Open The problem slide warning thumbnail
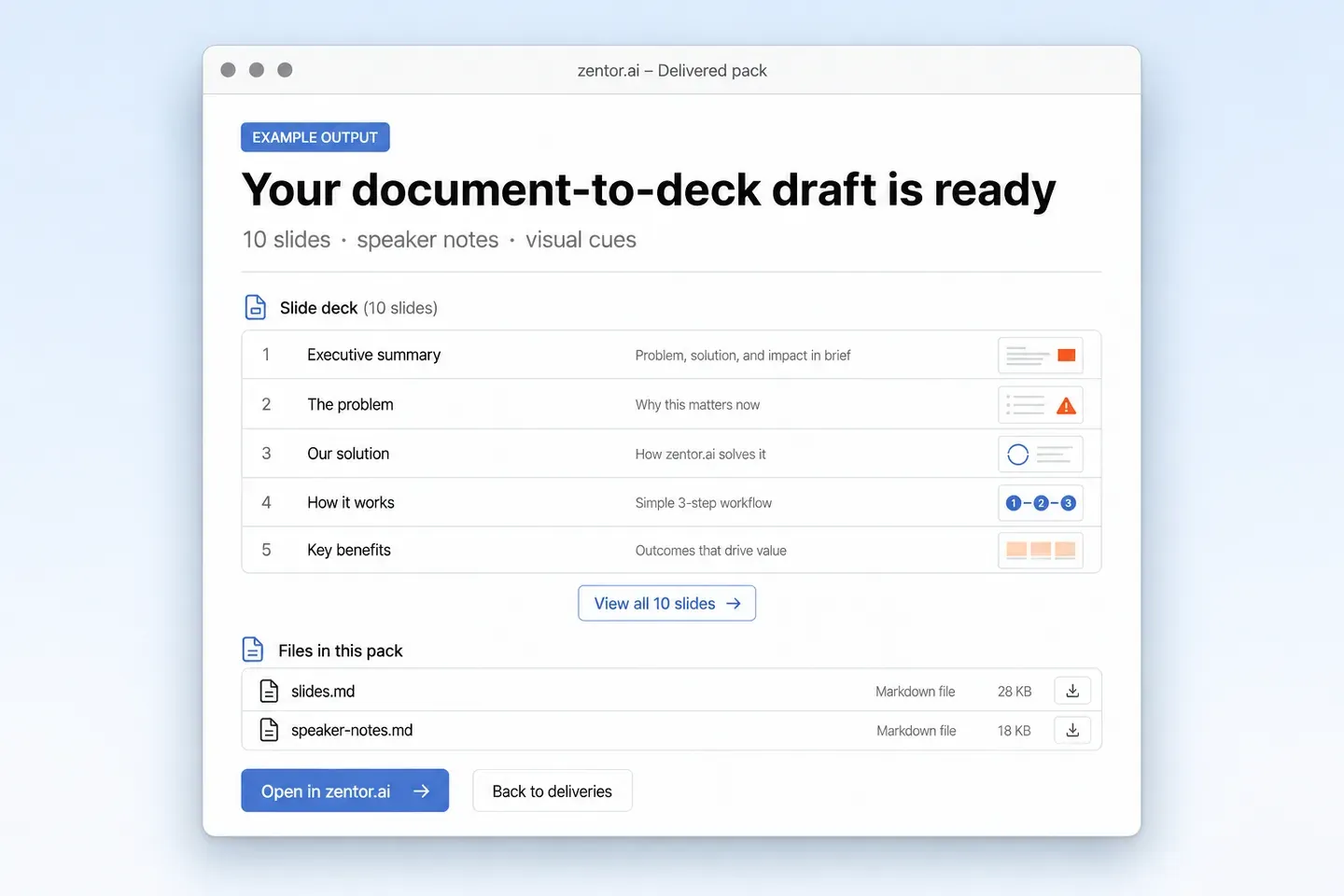This screenshot has height=896, width=1344. pyautogui.click(x=1041, y=405)
